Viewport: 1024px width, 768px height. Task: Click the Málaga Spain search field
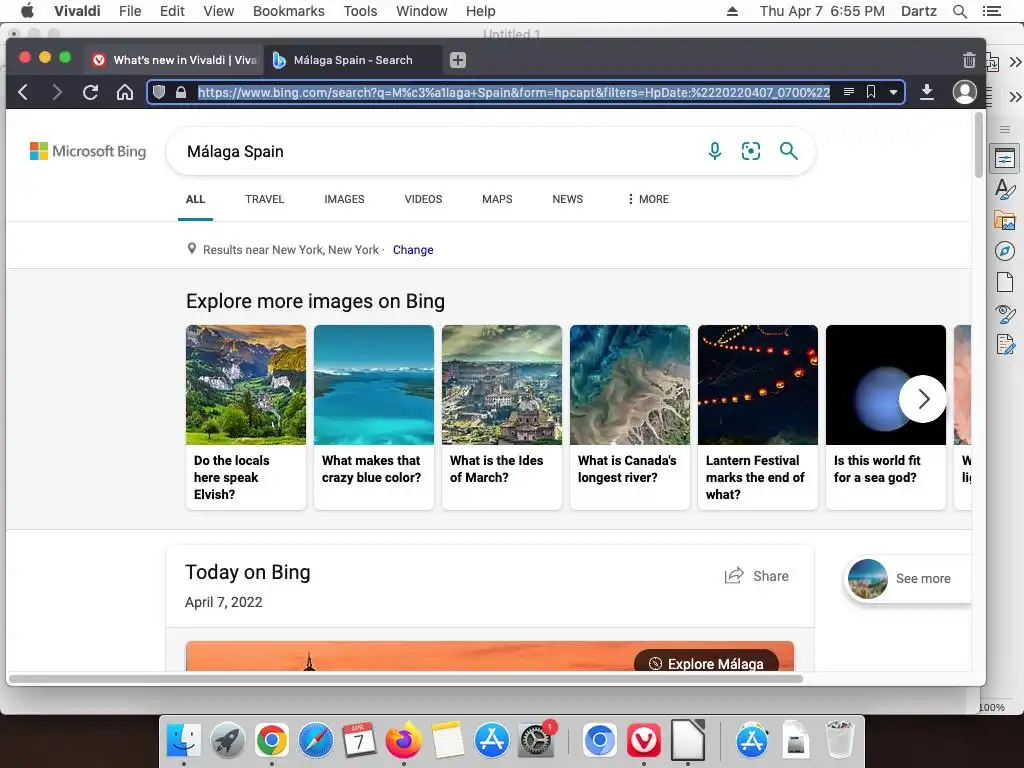pyautogui.click(x=438, y=152)
